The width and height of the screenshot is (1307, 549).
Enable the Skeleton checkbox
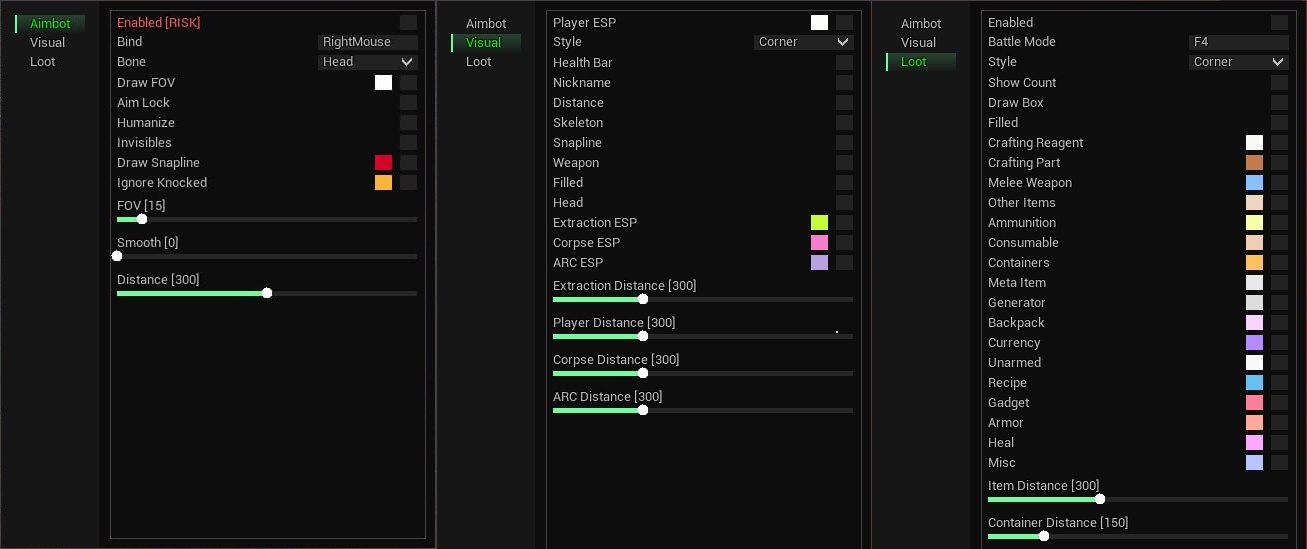pyautogui.click(x=844, y=122)
